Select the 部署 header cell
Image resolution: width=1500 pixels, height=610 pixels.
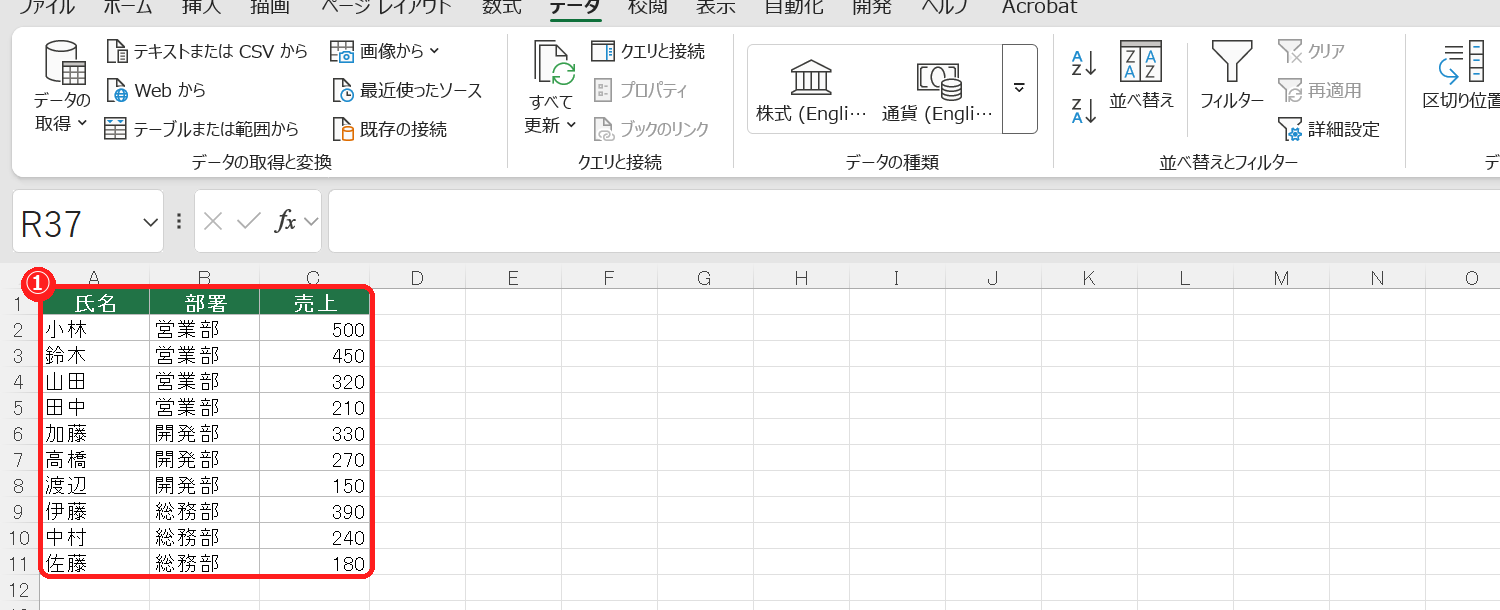coord(205,303)
